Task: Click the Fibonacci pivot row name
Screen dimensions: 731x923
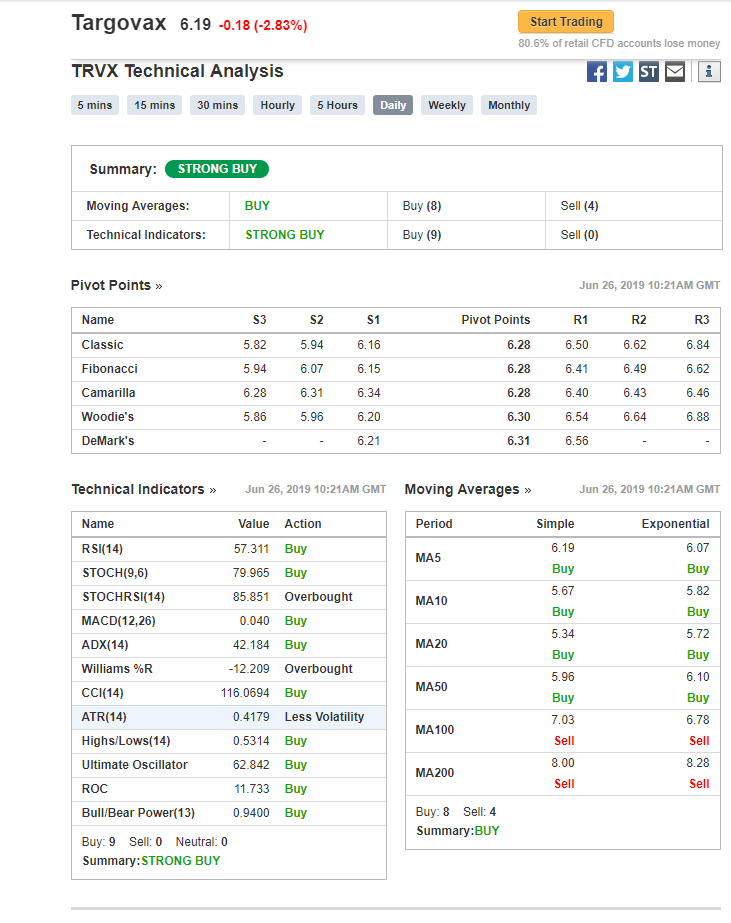Action: 109,369
